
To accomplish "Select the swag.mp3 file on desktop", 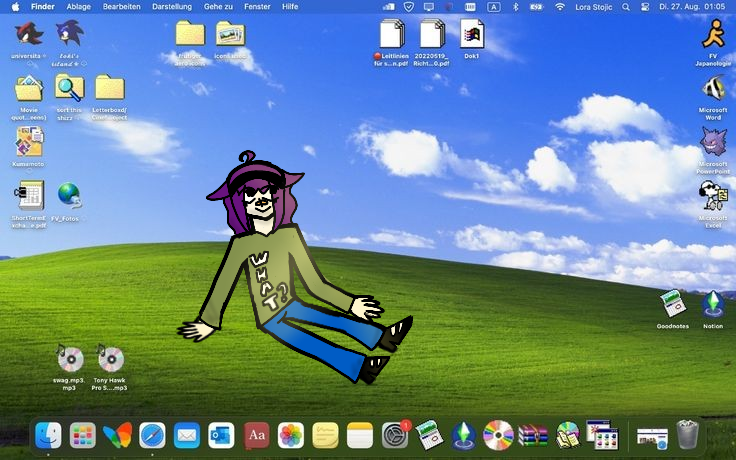I will pyautogui.click(x=71, y=358).
